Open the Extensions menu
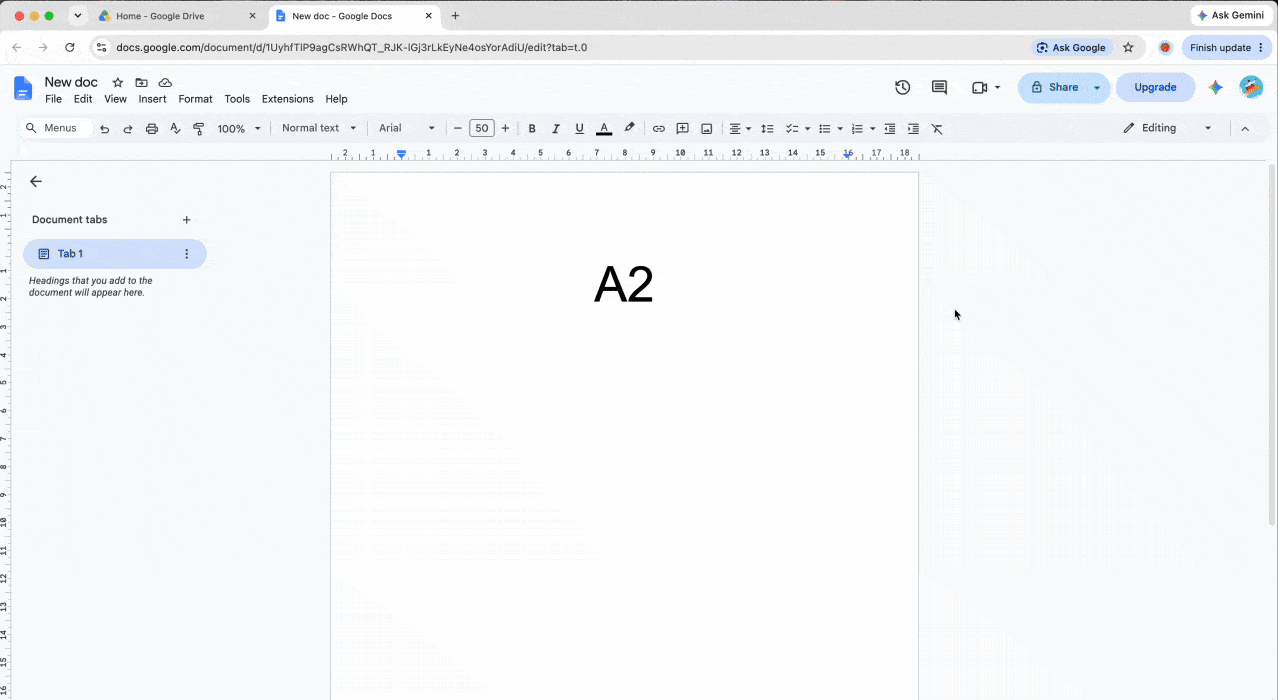The image size is (1280, 700). tap(287, 99)
